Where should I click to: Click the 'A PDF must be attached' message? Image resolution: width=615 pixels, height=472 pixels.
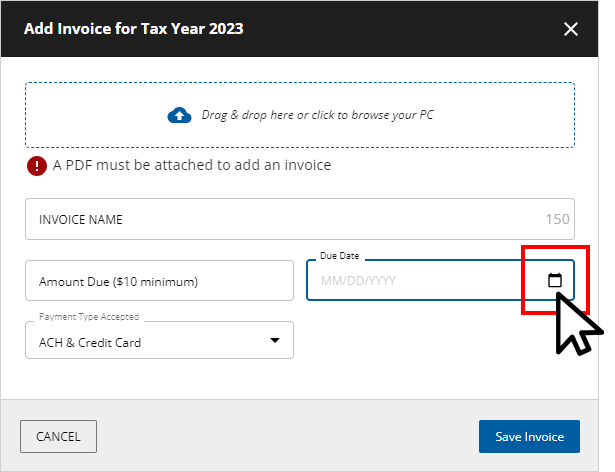[x=192, y=165]
